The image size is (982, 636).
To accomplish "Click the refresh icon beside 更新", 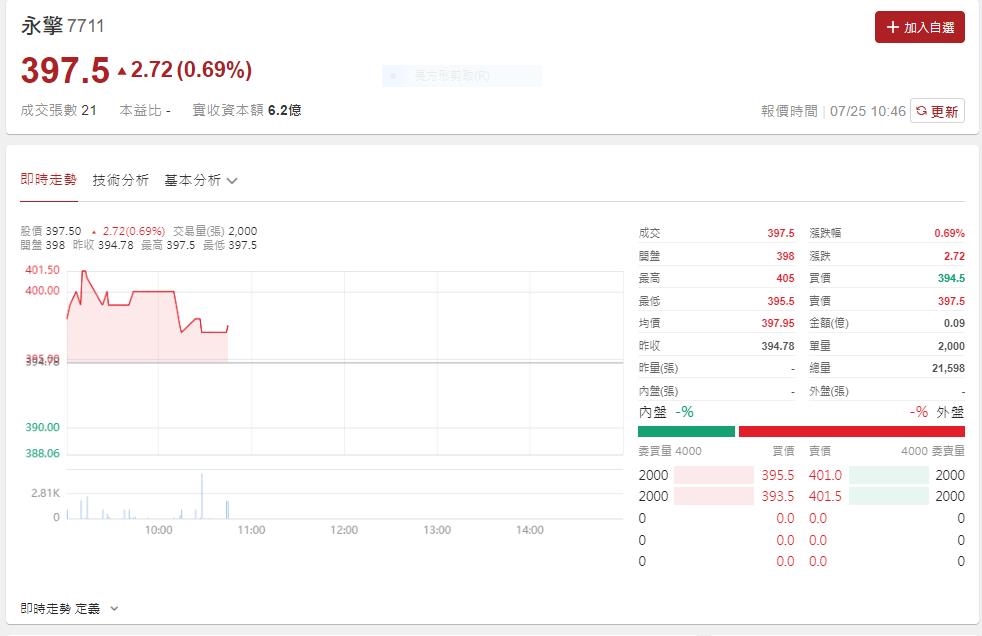I will click(x=921, y=112).
